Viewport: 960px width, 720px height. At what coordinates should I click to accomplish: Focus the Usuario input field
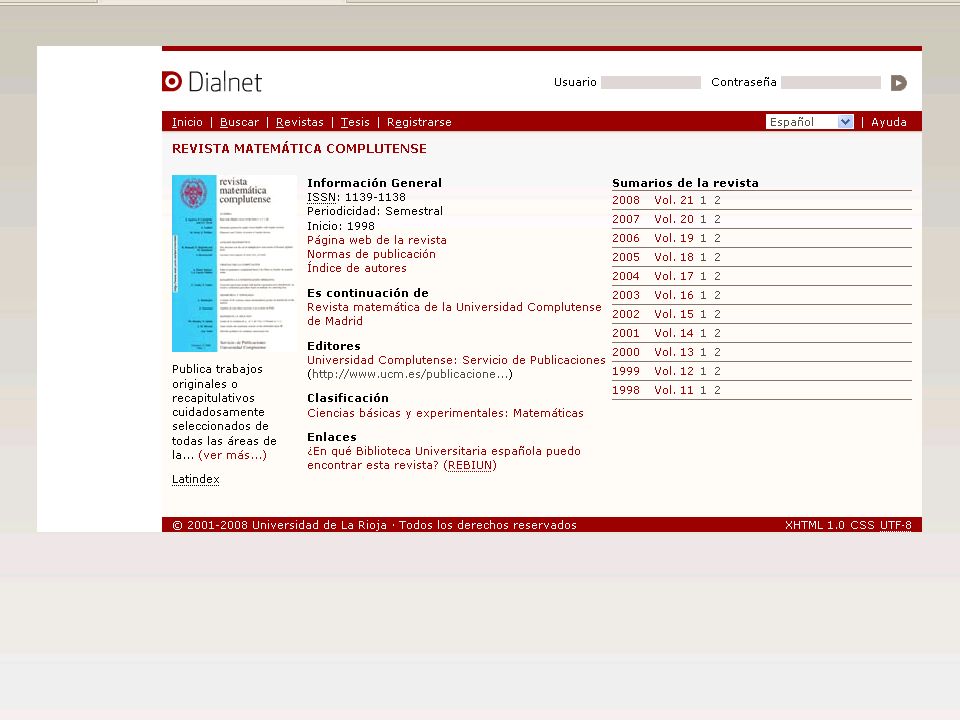pos(651,83)
